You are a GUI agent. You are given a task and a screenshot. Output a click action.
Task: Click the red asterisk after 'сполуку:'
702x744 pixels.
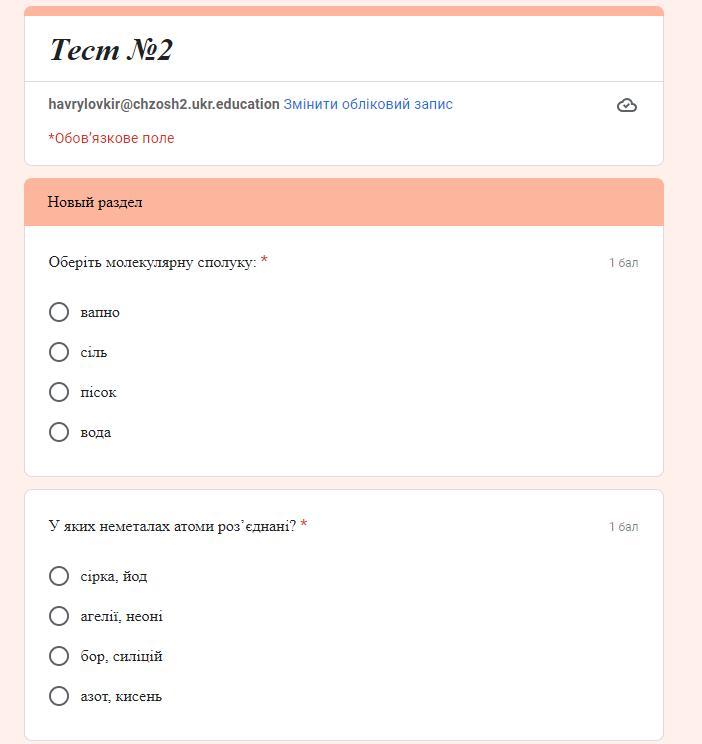click(x=264, y=260)
